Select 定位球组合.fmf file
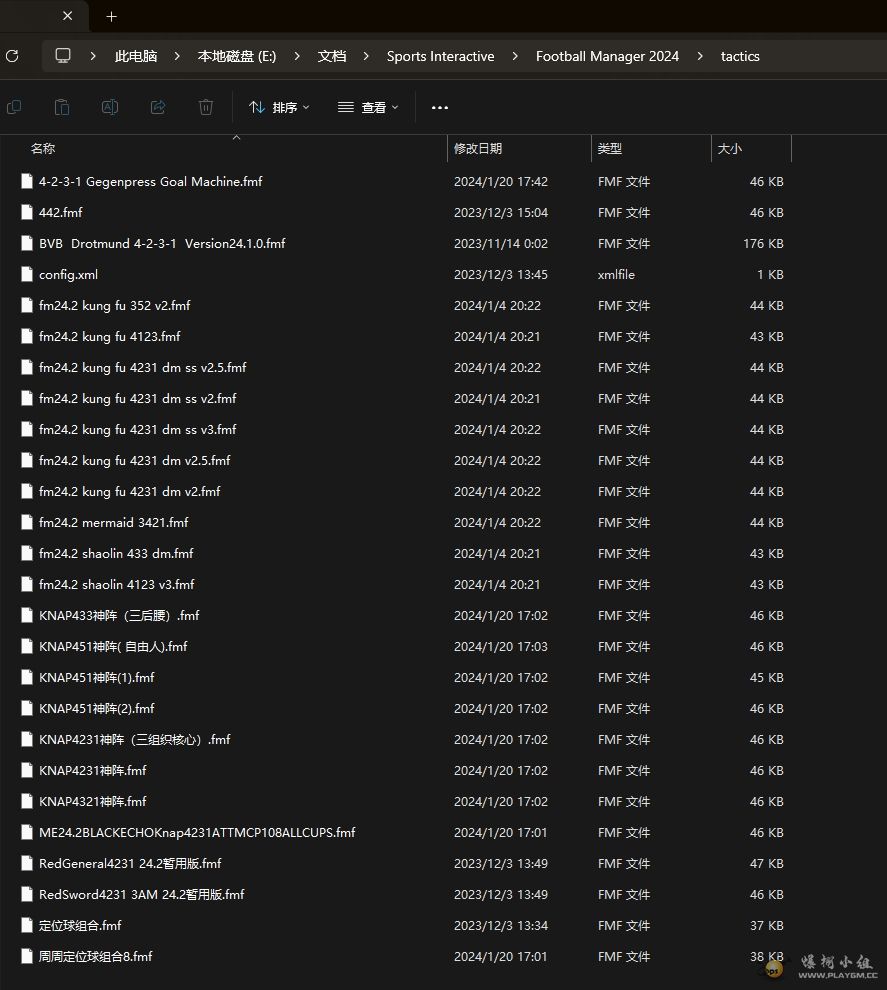887x990 pixels. click(x=80, y=926)
